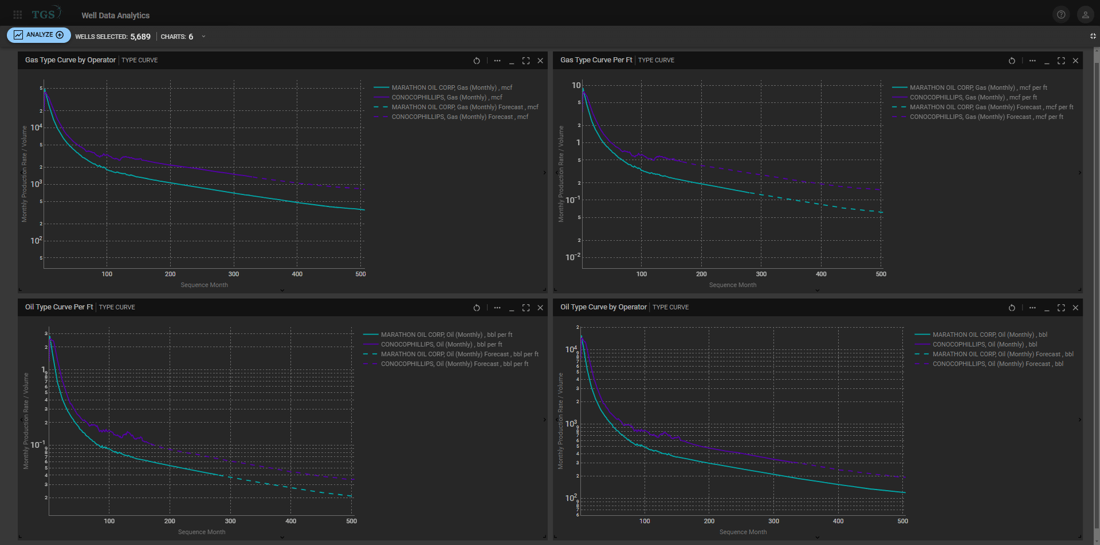Image resolution: width=1100 pixels, height=545 pixels.
Task: Open the help icon
Action: 1061,15
